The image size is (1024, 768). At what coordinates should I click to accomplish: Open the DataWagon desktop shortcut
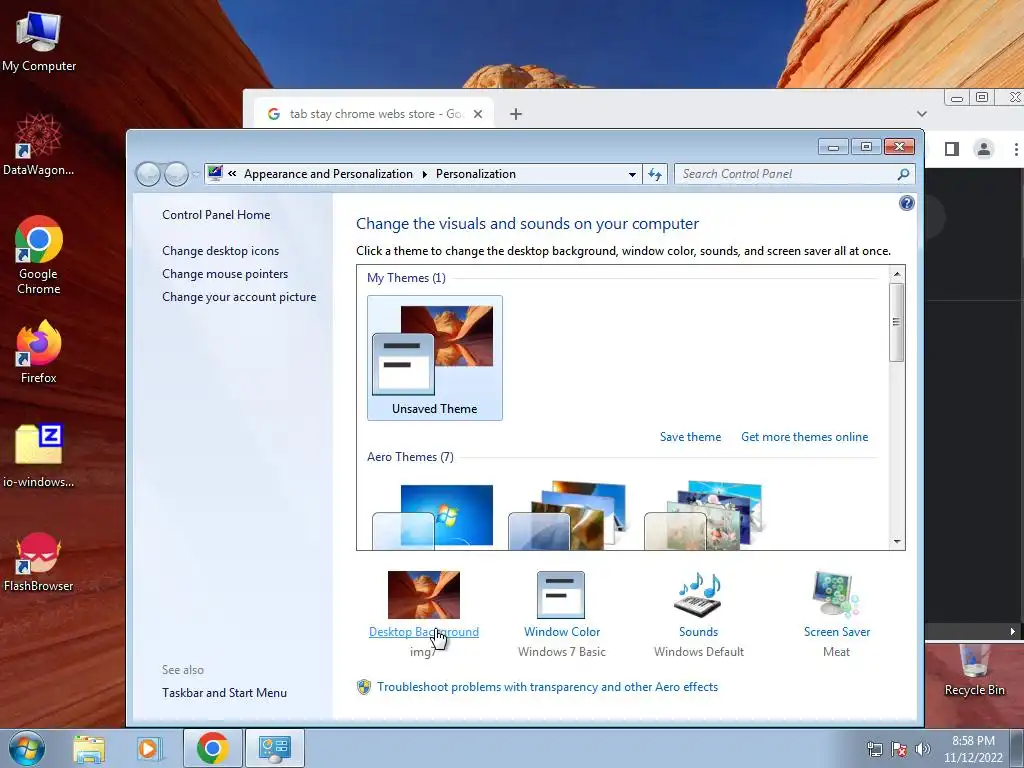point(39,144)
